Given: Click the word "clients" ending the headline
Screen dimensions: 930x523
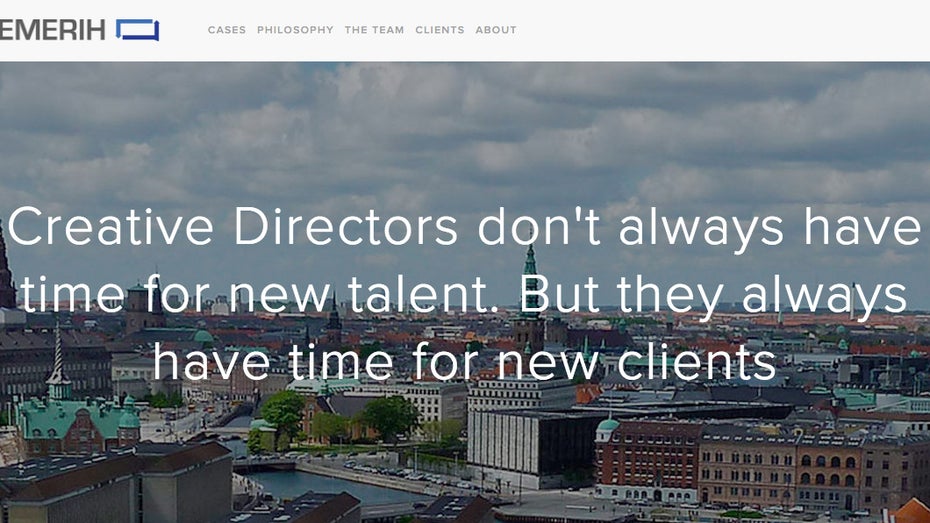Looking at the screenshot, I should (697, 361).
